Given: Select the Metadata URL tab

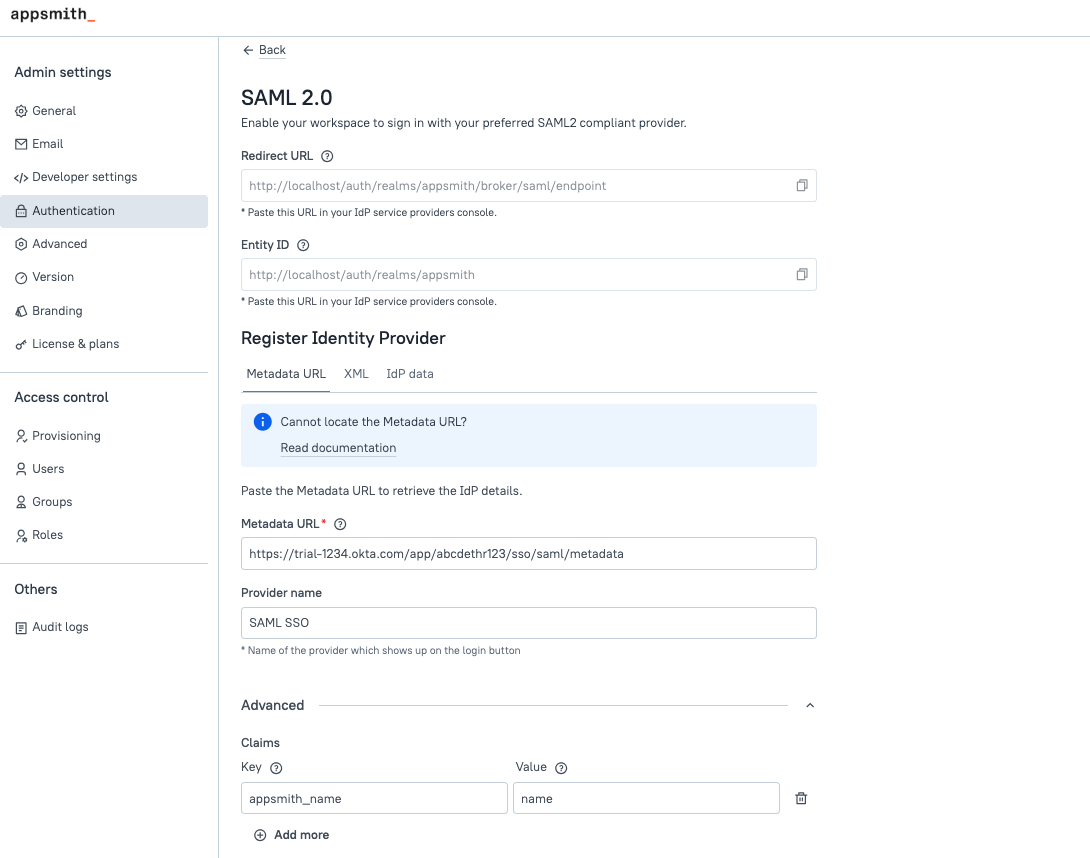Looking at the screenshot, I should pyautogui.click(x=286, y=373).
